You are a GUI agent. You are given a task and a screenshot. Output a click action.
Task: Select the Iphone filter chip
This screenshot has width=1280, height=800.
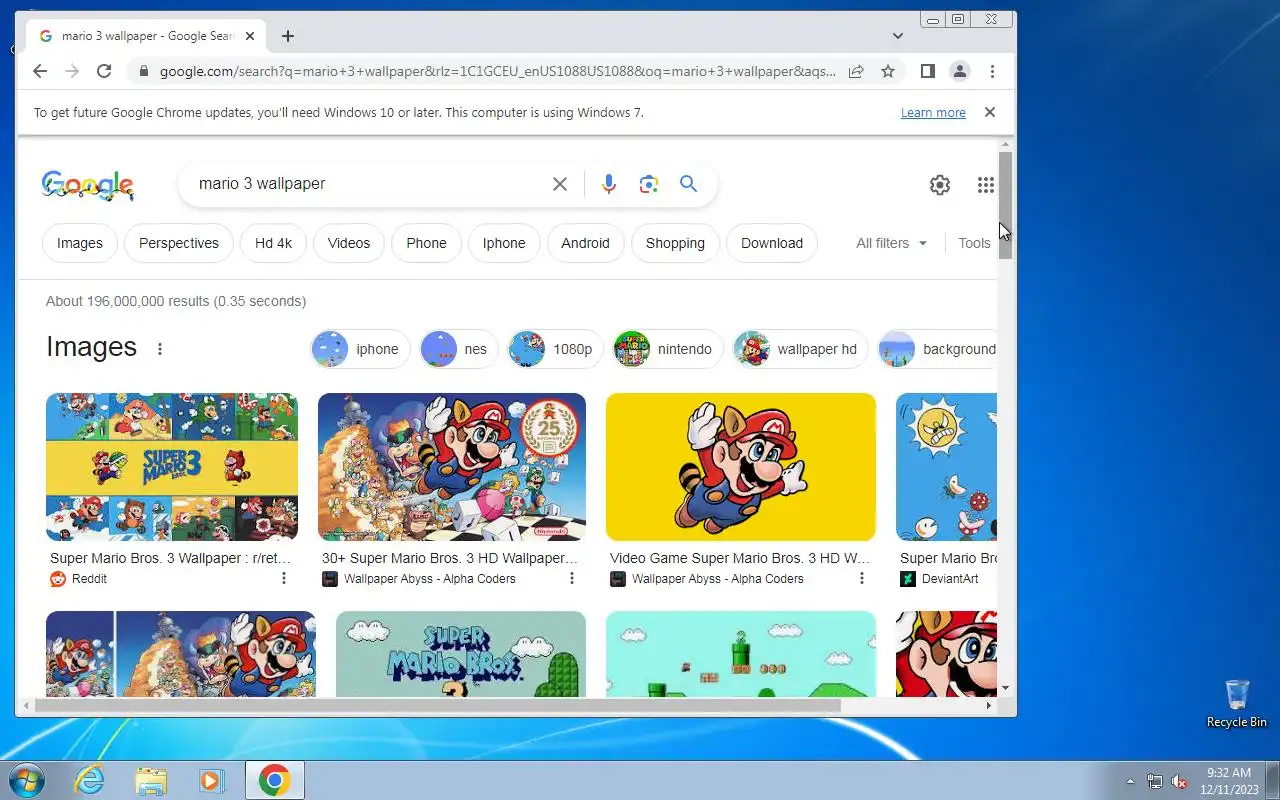(504, 243)
